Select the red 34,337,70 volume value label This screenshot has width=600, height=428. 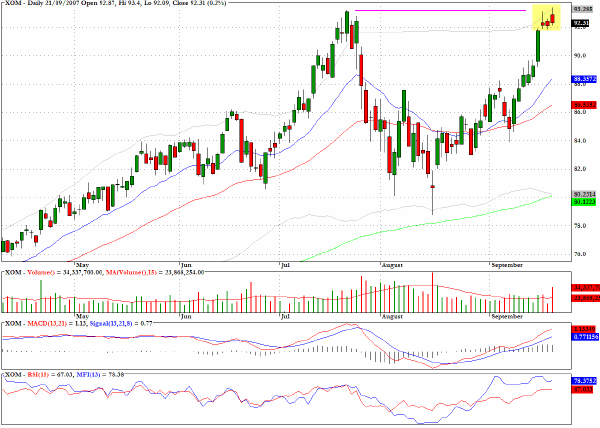(585, 288)
